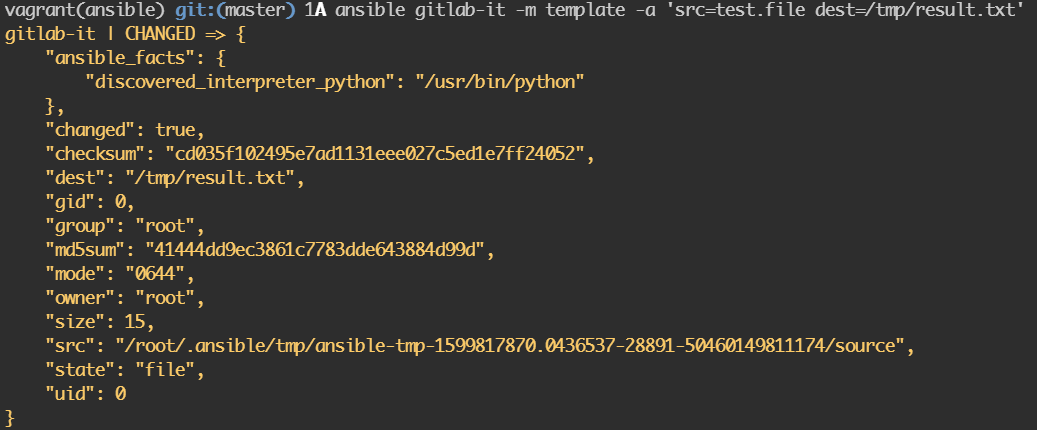
Task: Click the 'dest=/tmp/result.txt' command argument
Action: point(928,12)
